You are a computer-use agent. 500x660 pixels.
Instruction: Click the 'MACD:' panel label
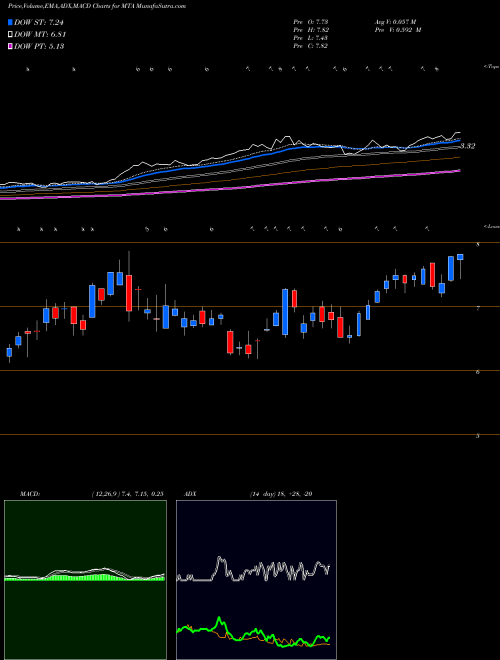point(29,494)
